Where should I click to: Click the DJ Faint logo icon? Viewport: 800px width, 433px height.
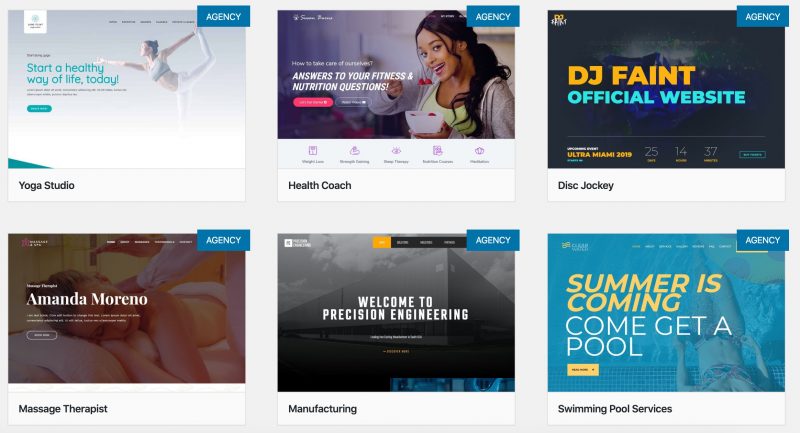tap(559, 20)
